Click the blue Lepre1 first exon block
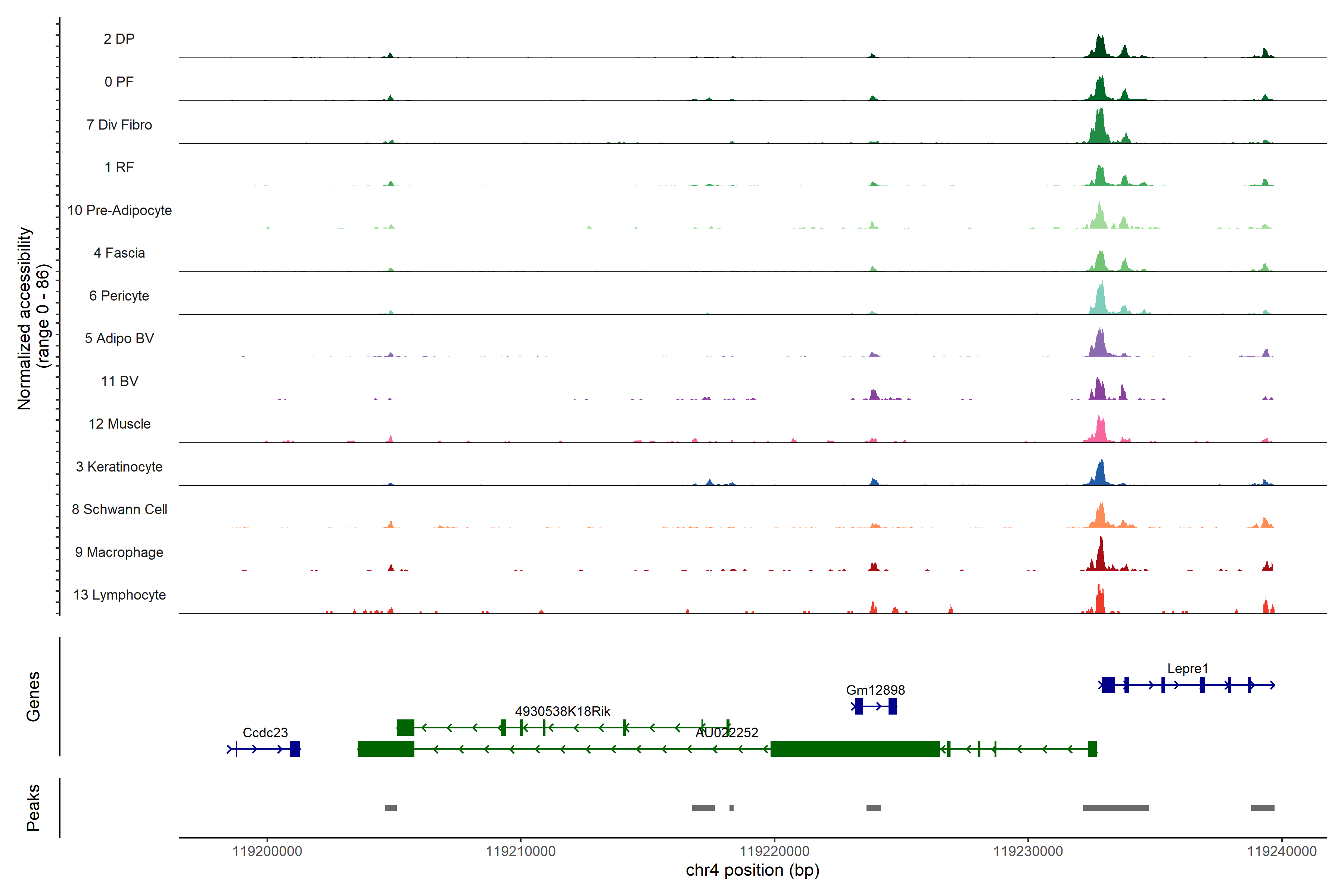 click(x=1108, y=685)
